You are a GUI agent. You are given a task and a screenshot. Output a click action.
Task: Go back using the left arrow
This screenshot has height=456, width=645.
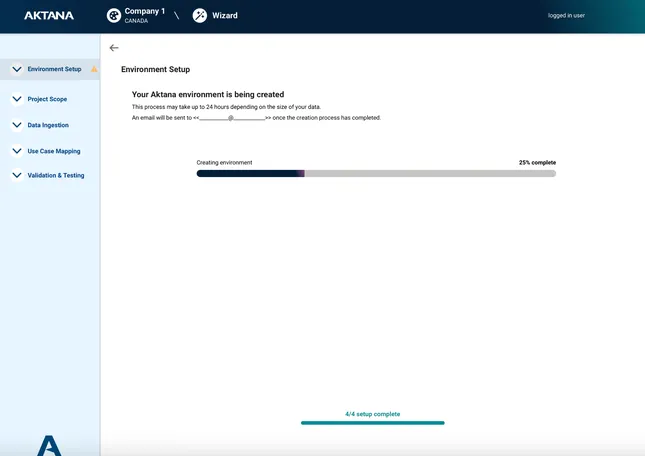[114, 48]
